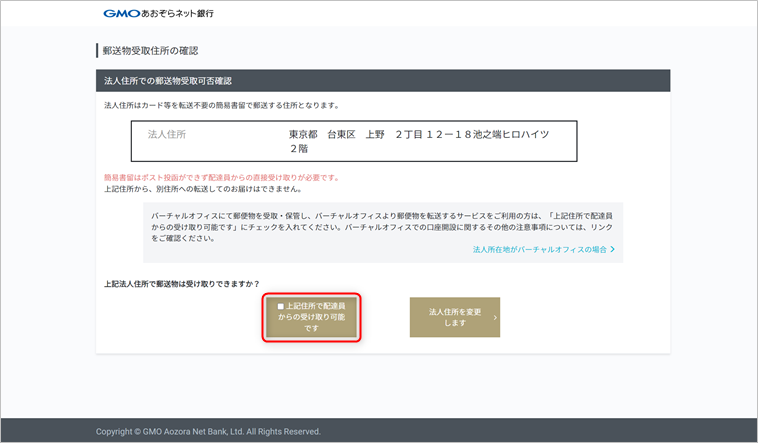Click the arrow chevron on 法人住所を変更します button

point(493,318)
